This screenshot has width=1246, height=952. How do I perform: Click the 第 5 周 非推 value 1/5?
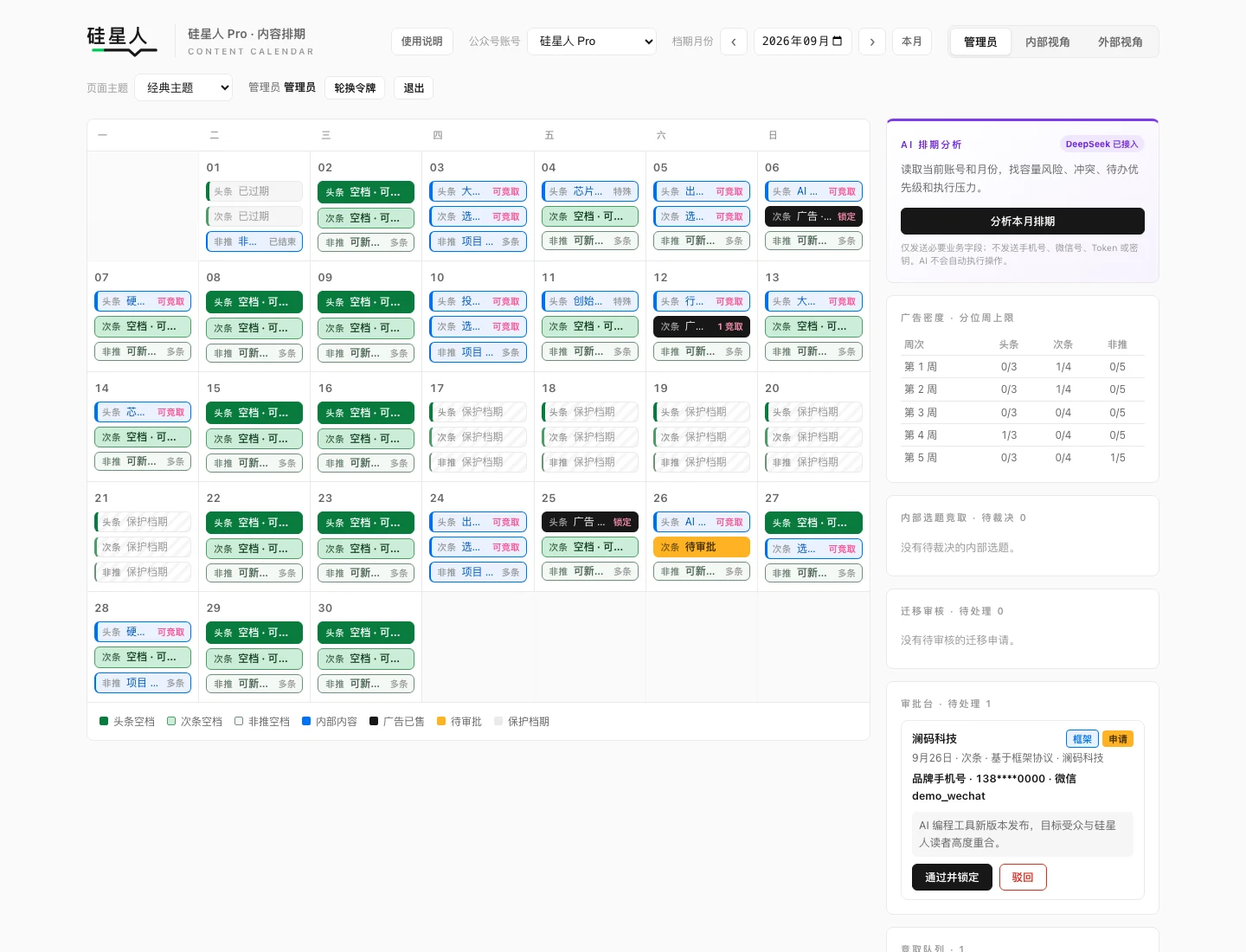tap(1118, 458)
